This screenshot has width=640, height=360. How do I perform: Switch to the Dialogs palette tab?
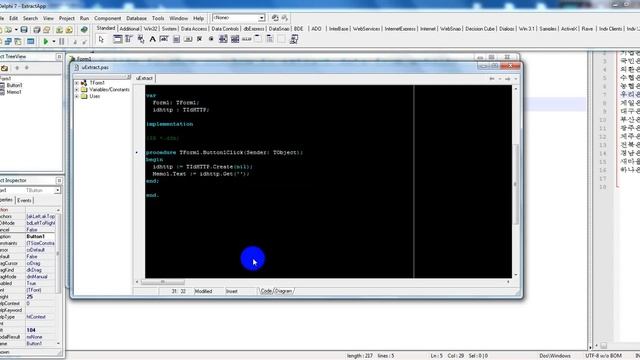pyautogui.click(x=507, y=29)
